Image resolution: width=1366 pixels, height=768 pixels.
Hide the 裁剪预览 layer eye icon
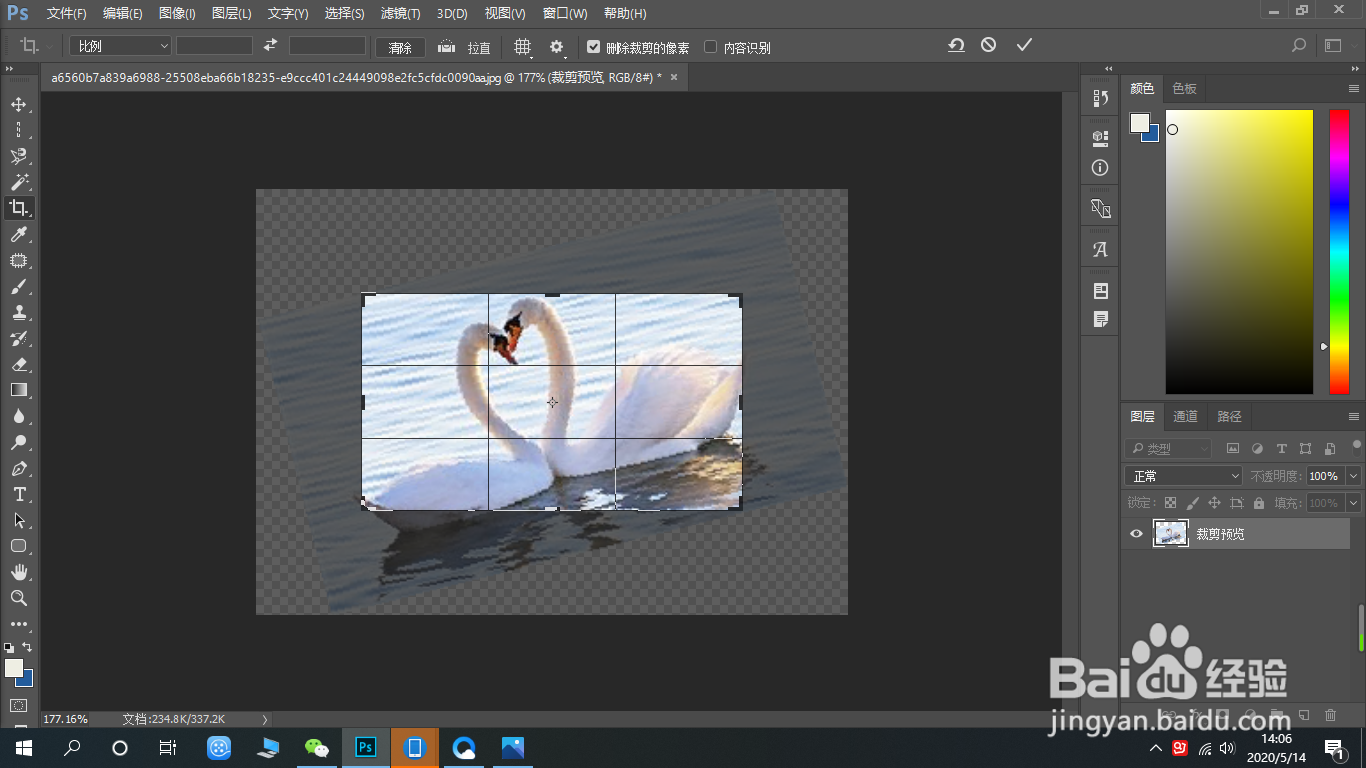point(1136,534)
